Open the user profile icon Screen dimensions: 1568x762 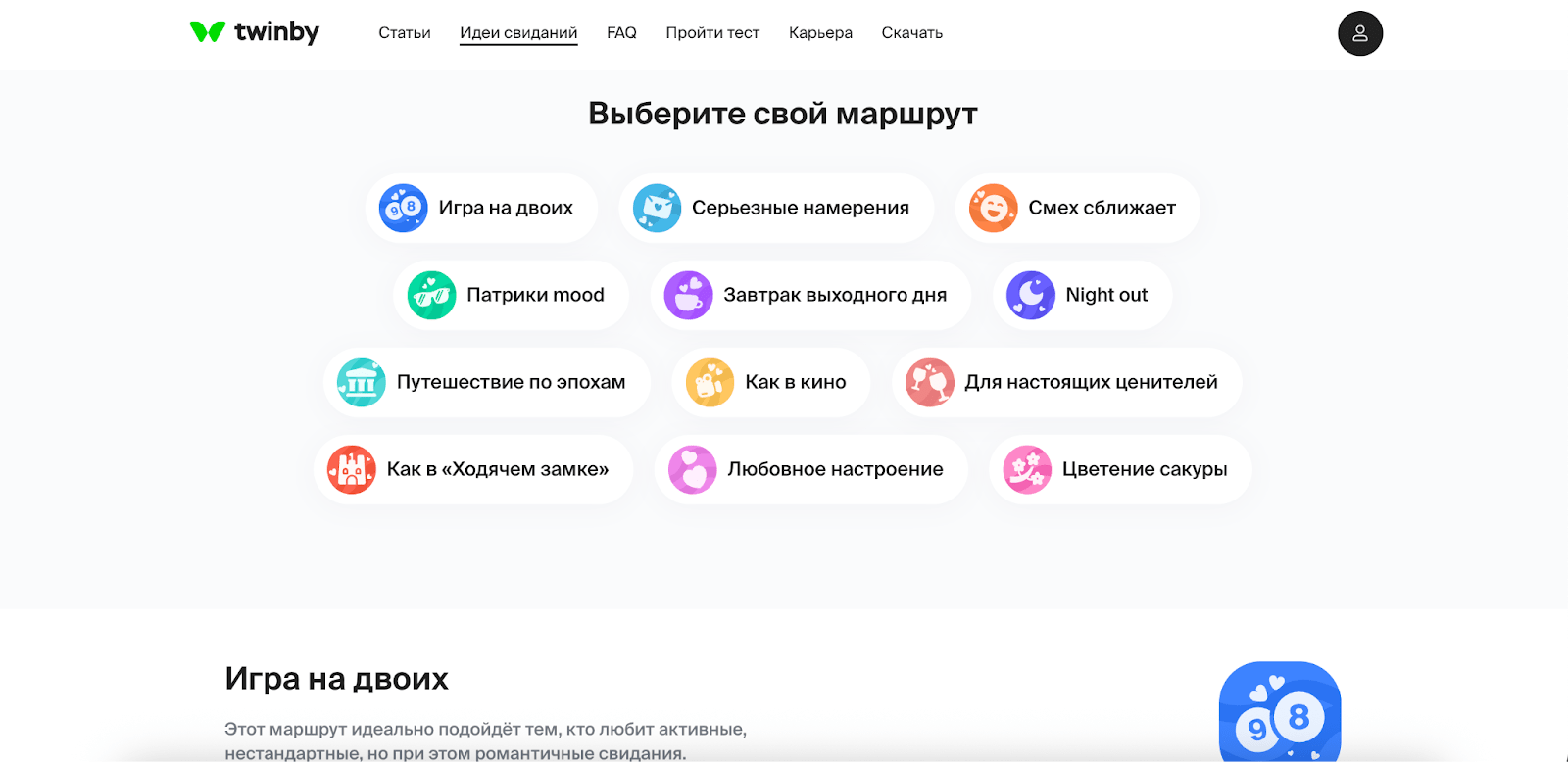click(x=1359, y=33)
